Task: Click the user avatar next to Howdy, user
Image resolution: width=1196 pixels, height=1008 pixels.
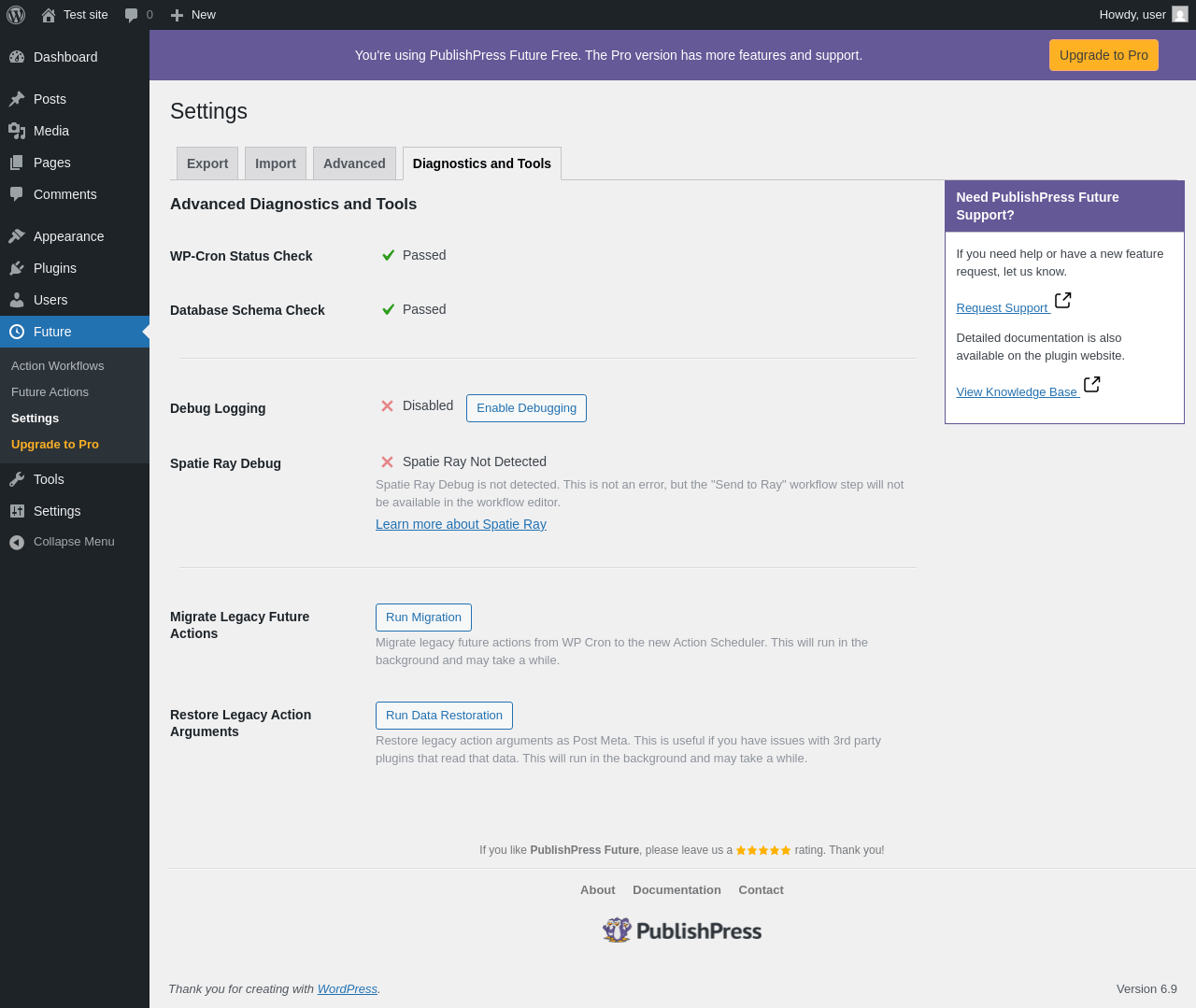Action: click(x=1180, y=15)
